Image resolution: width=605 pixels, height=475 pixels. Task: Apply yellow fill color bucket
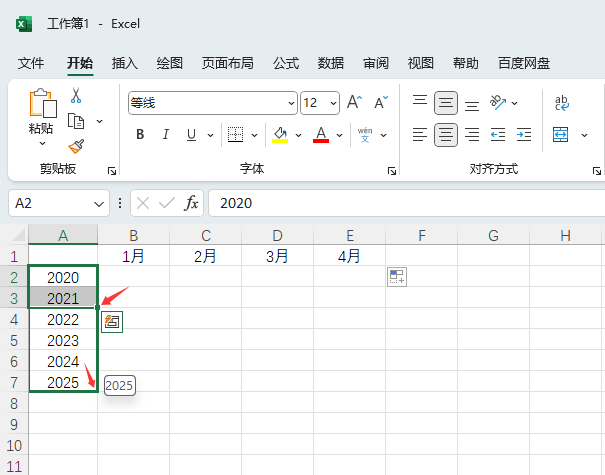280,135
